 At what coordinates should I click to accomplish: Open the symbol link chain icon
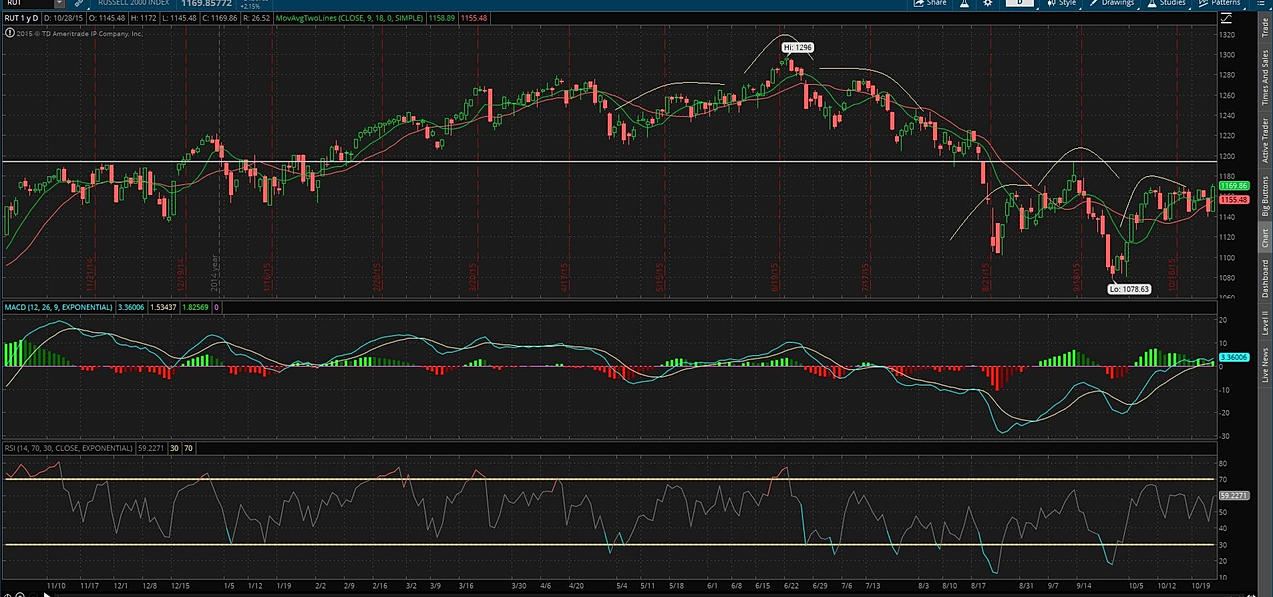pos(79,3)
